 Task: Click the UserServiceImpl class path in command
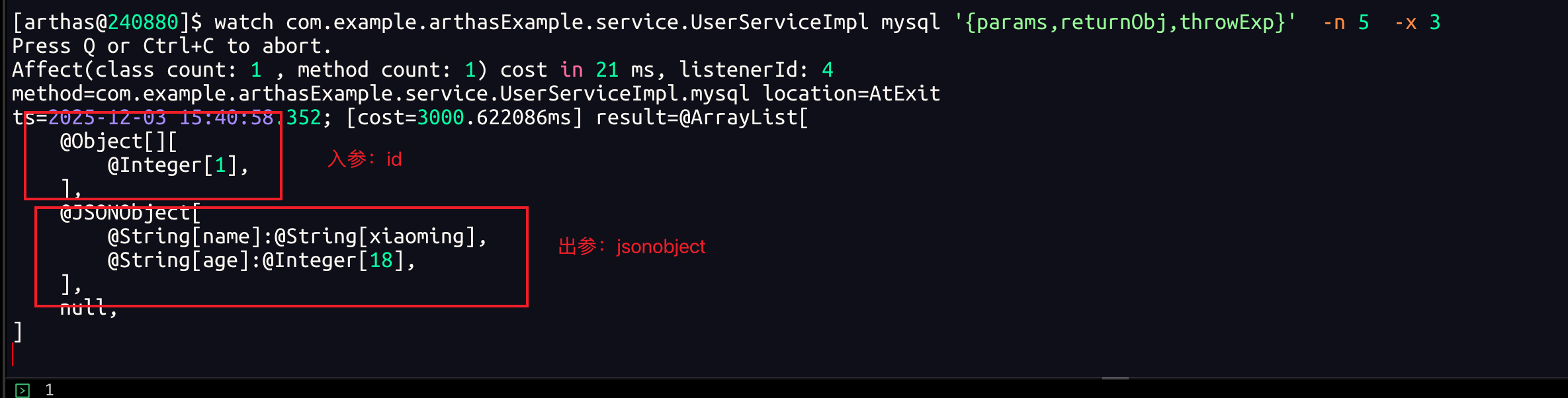(576, 22)
